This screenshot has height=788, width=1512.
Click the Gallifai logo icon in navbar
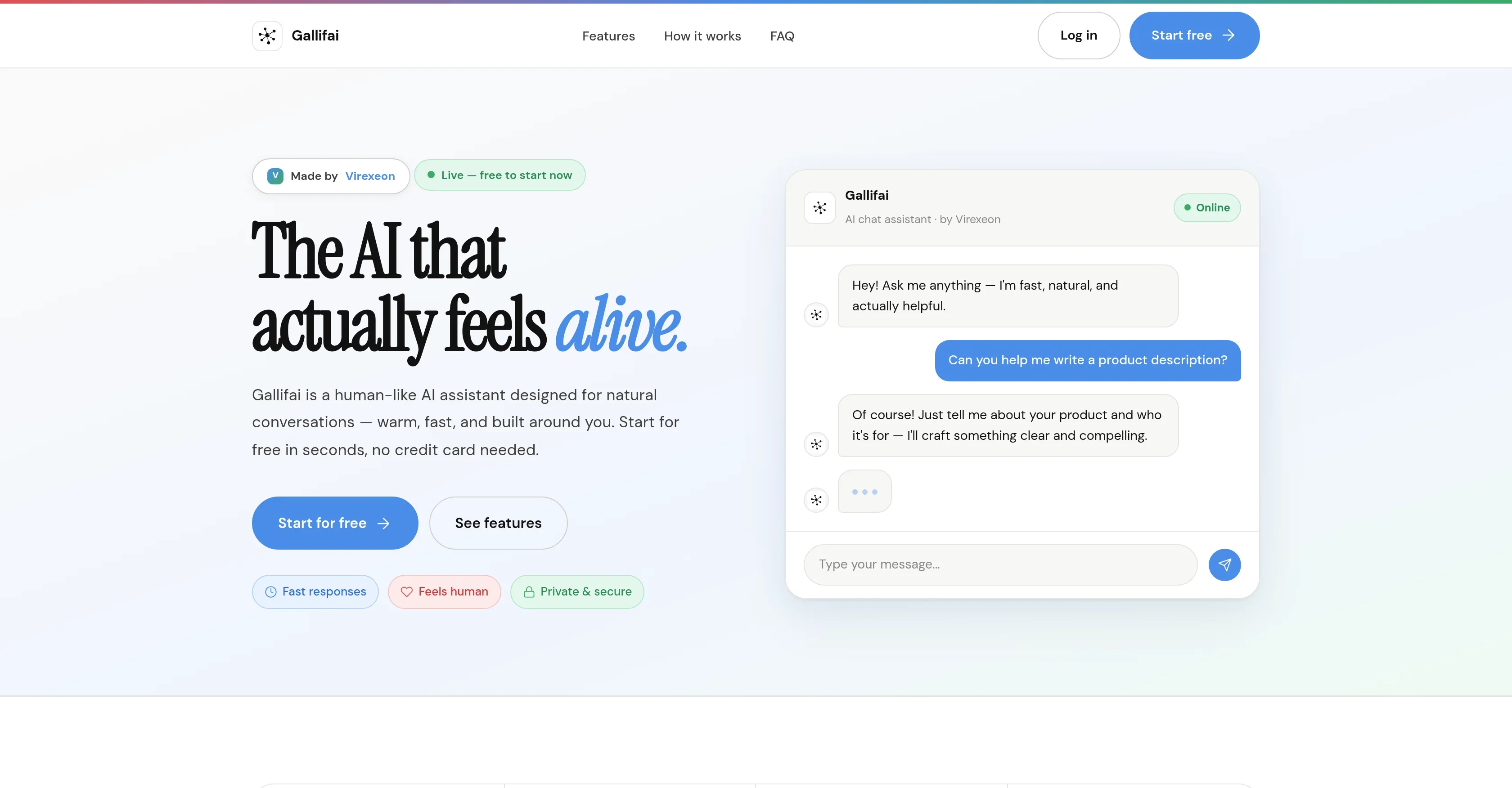(x=267, y=36)
